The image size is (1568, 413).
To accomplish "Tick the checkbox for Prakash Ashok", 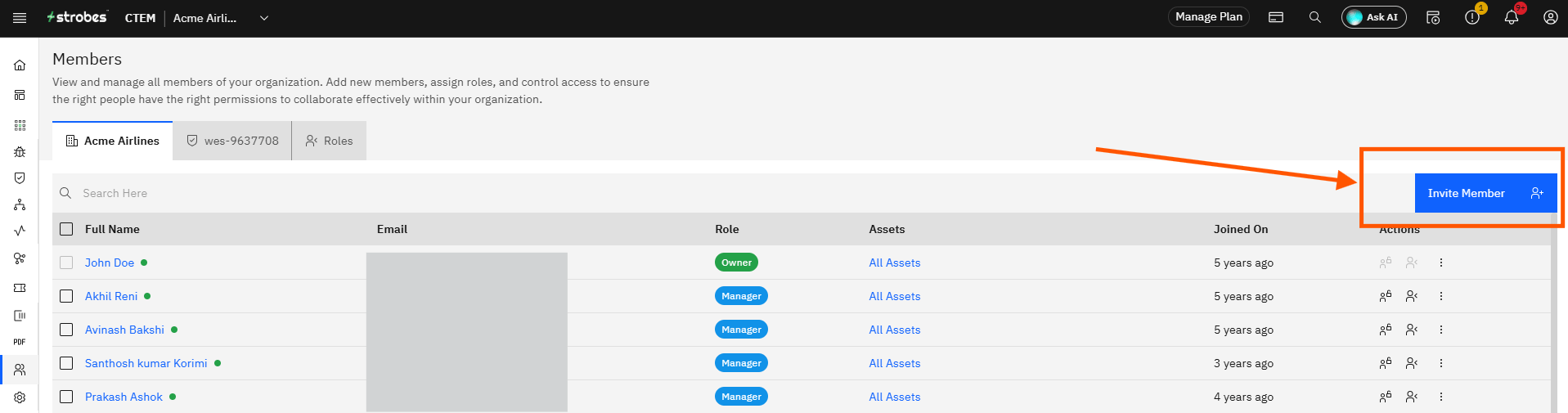I will (66, 397).
